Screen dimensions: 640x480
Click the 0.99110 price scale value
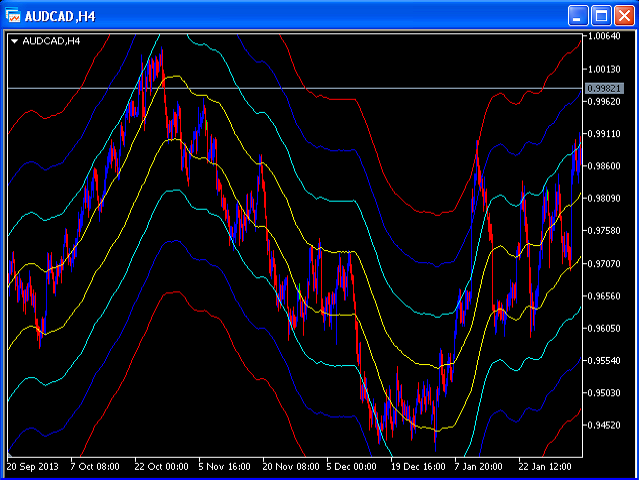pos(604,133)
